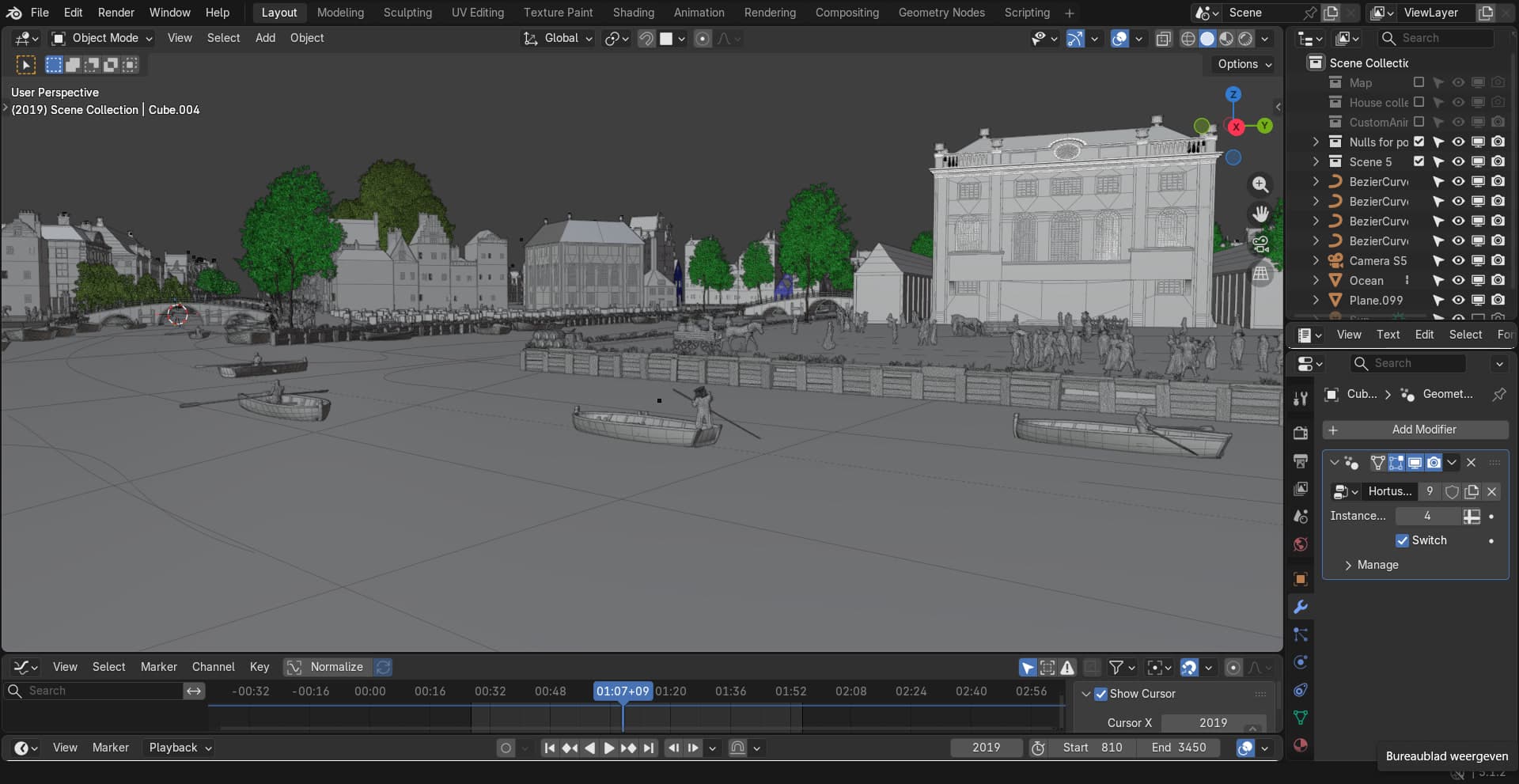Click Instance value field showing 4
This screenshot has width=1519, height=784.
click(1427, 516)
